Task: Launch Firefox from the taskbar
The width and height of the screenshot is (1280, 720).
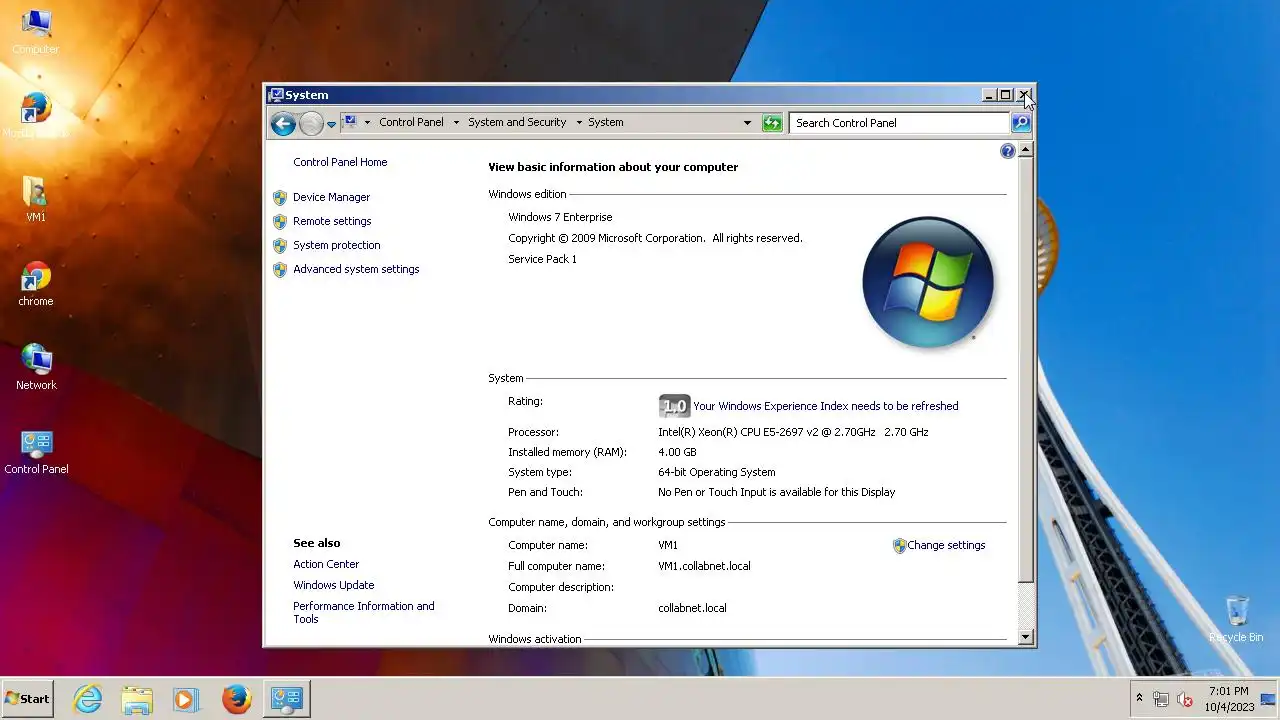Action: coord(236,699)
